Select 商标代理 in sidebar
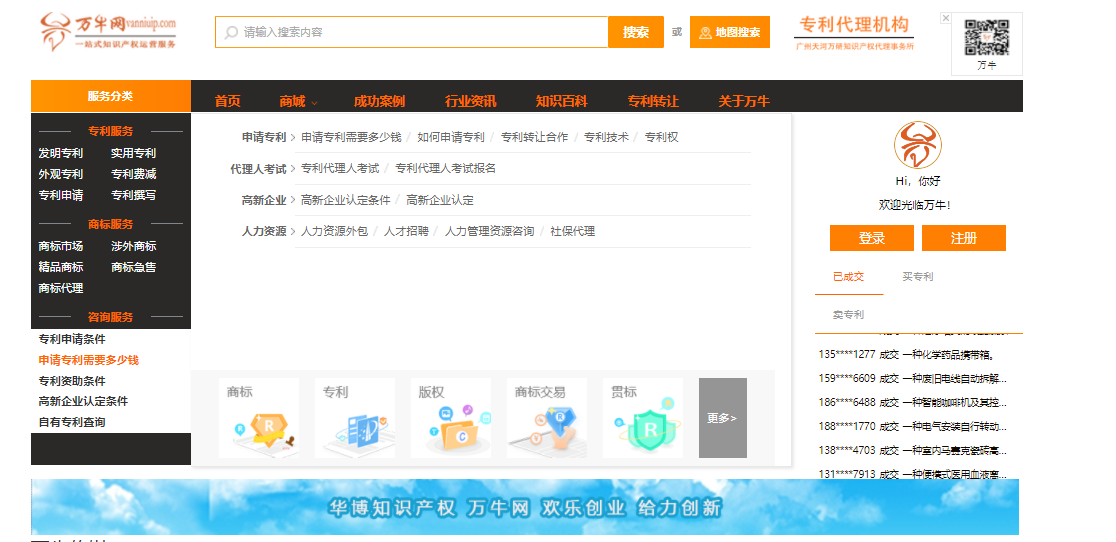The height and width of the screenshot is (542, 1116). click(60, 288)
